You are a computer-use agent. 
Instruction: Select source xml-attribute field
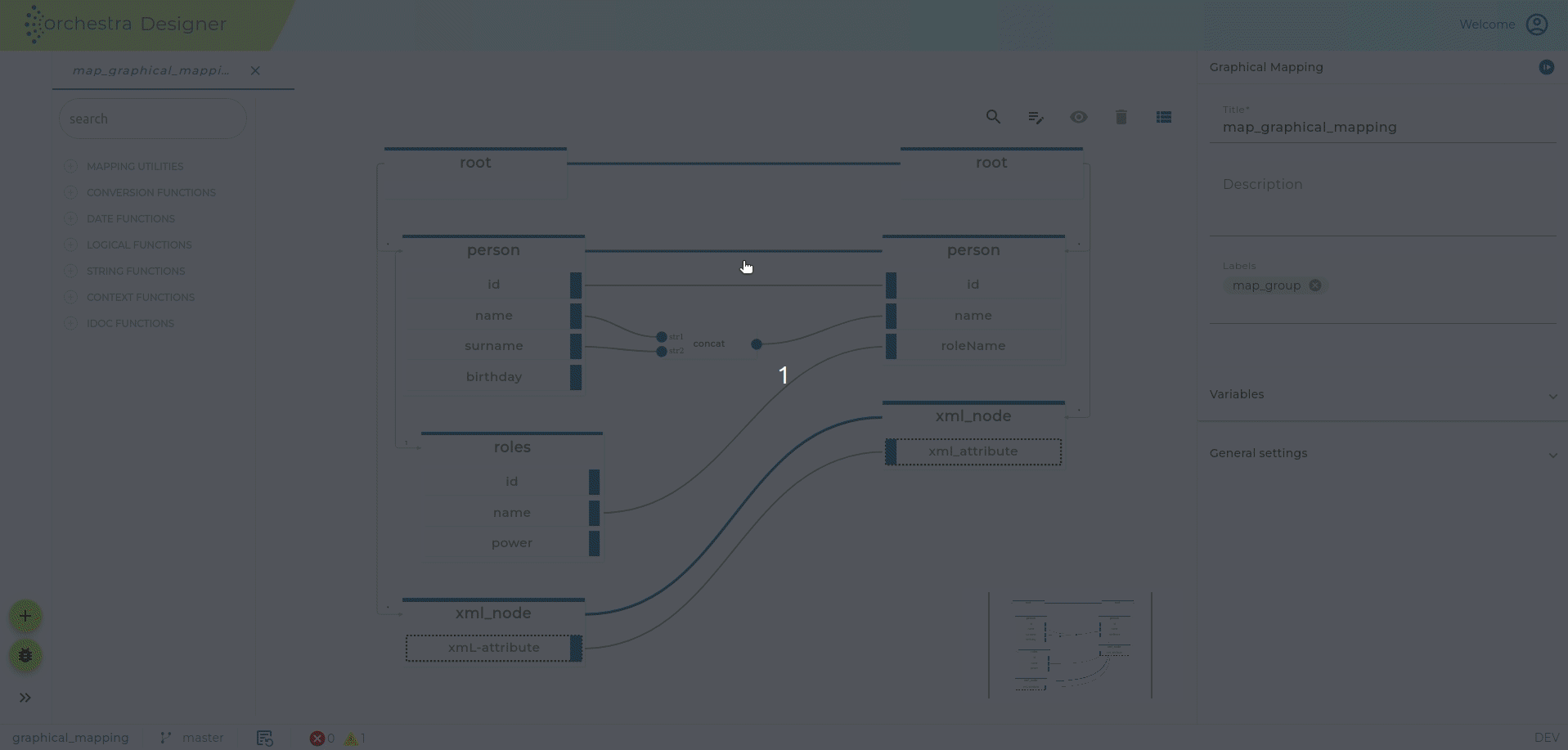click(493, 648)
